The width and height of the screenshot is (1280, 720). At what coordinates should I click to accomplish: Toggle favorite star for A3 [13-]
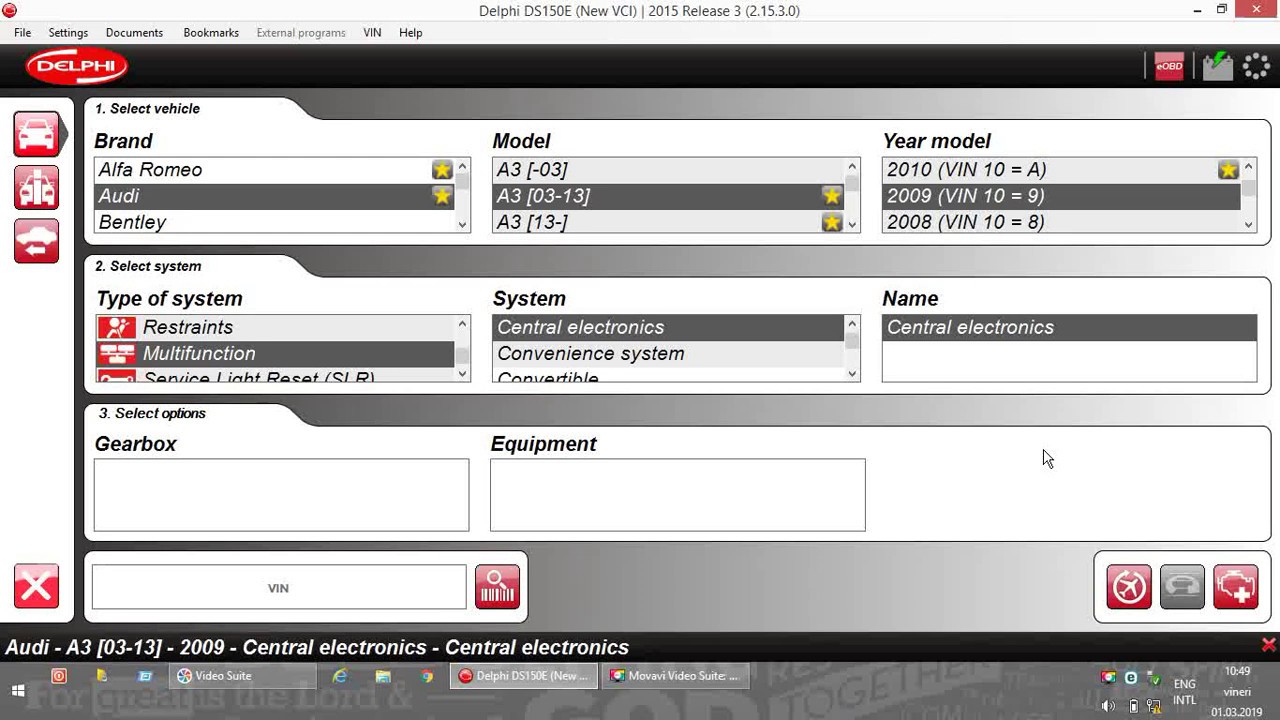[832, 222]
